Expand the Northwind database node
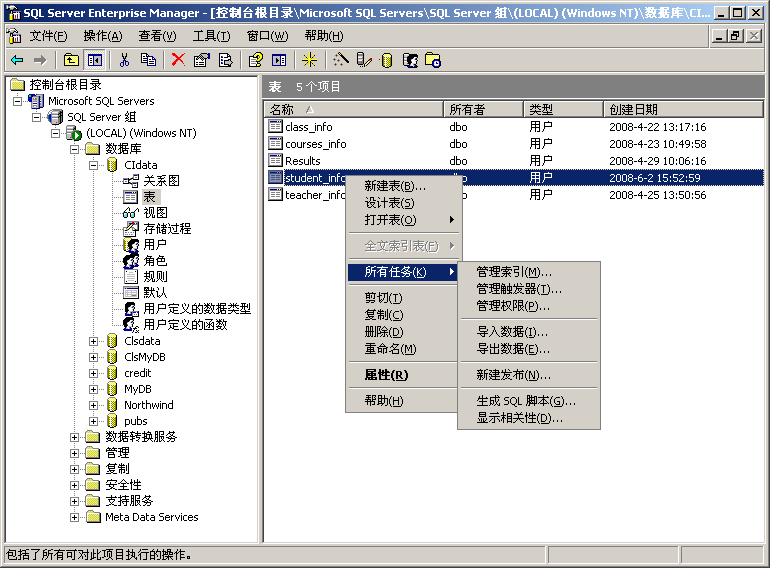The width and height of the screenshot is (770, 568). (x=93, y=406)
